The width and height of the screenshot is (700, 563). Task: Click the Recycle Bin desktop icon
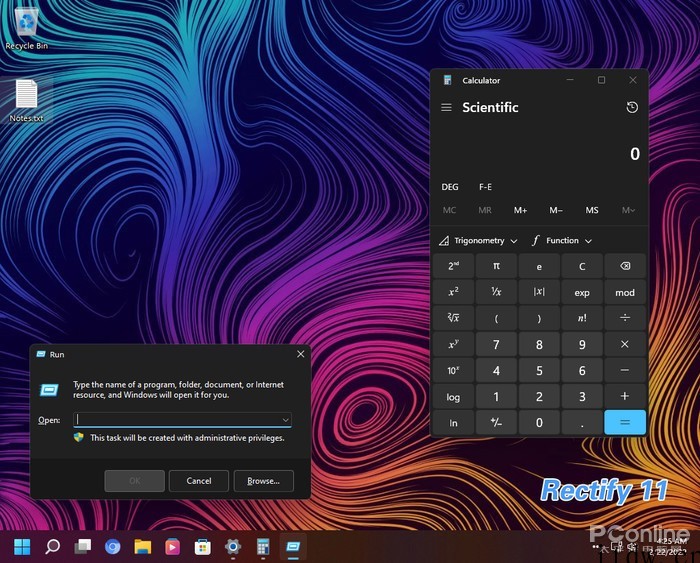pos(26,28)
